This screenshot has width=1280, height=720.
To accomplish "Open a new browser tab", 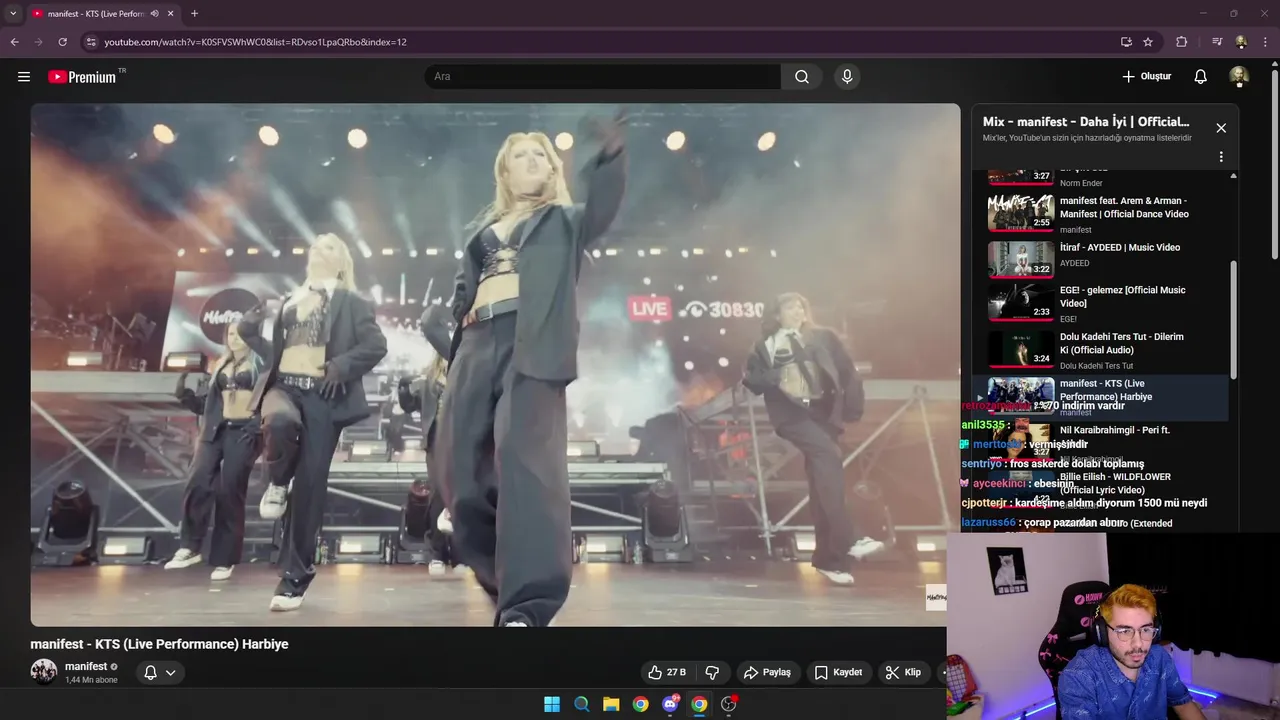I will coord(194,14).
